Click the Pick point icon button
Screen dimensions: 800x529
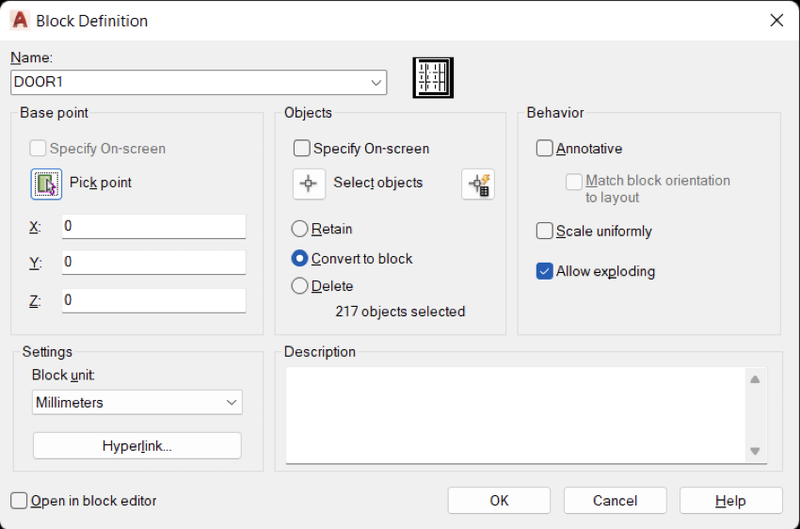(x=46, y=184)
